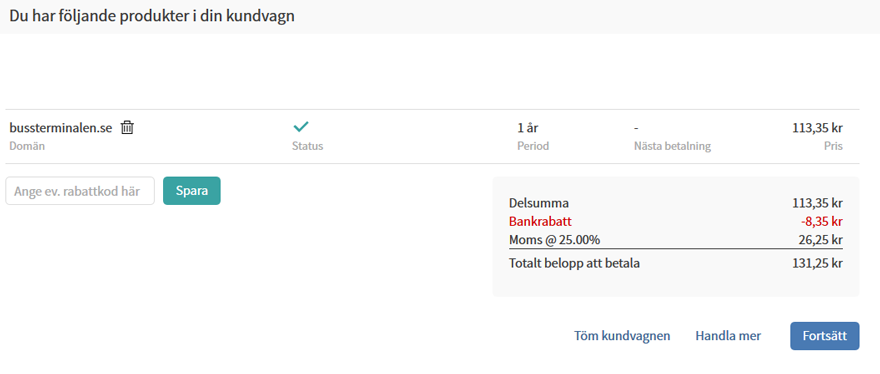Click the Status column label
The width and height of the screenshot is (880, 374).
click(308, 146)
